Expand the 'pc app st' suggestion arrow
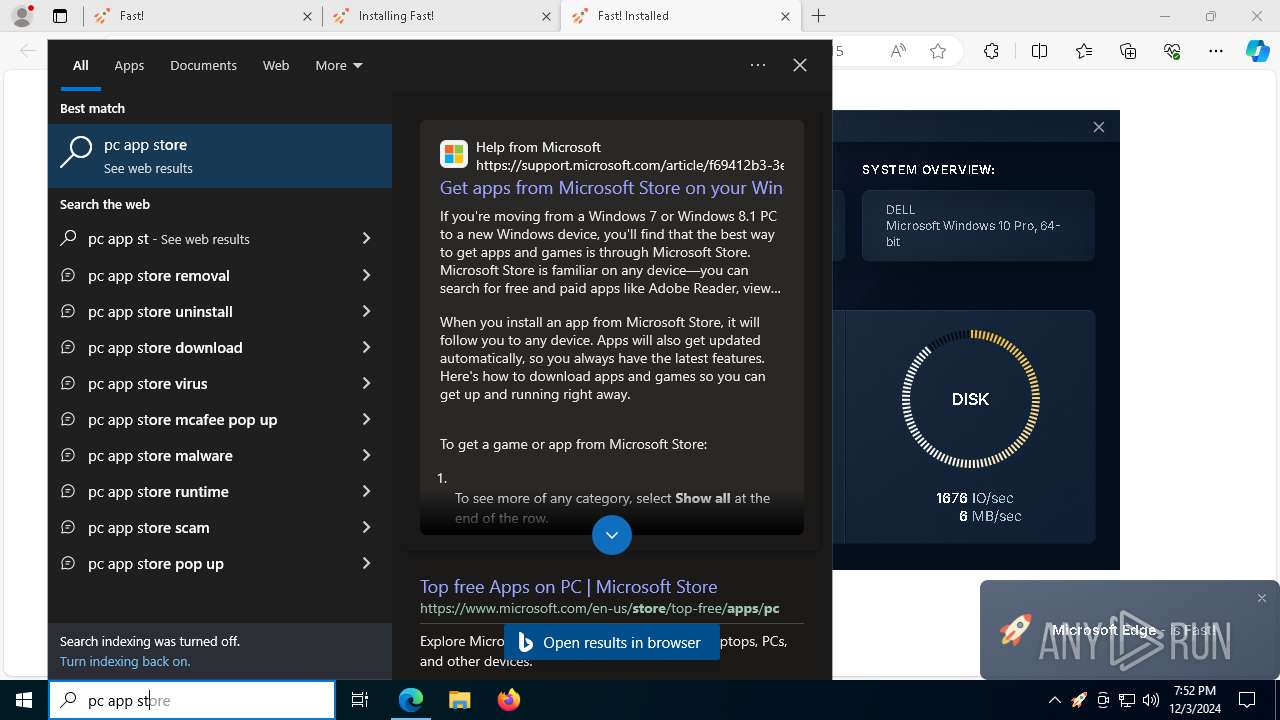Image resolution: width=1280 pixels, height=720 pixels. [x=366, y=239]
